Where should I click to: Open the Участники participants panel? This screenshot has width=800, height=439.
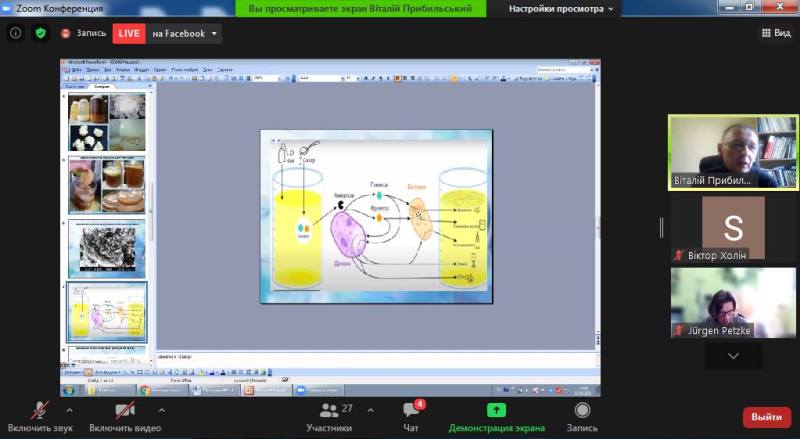(x=330, y=417)
